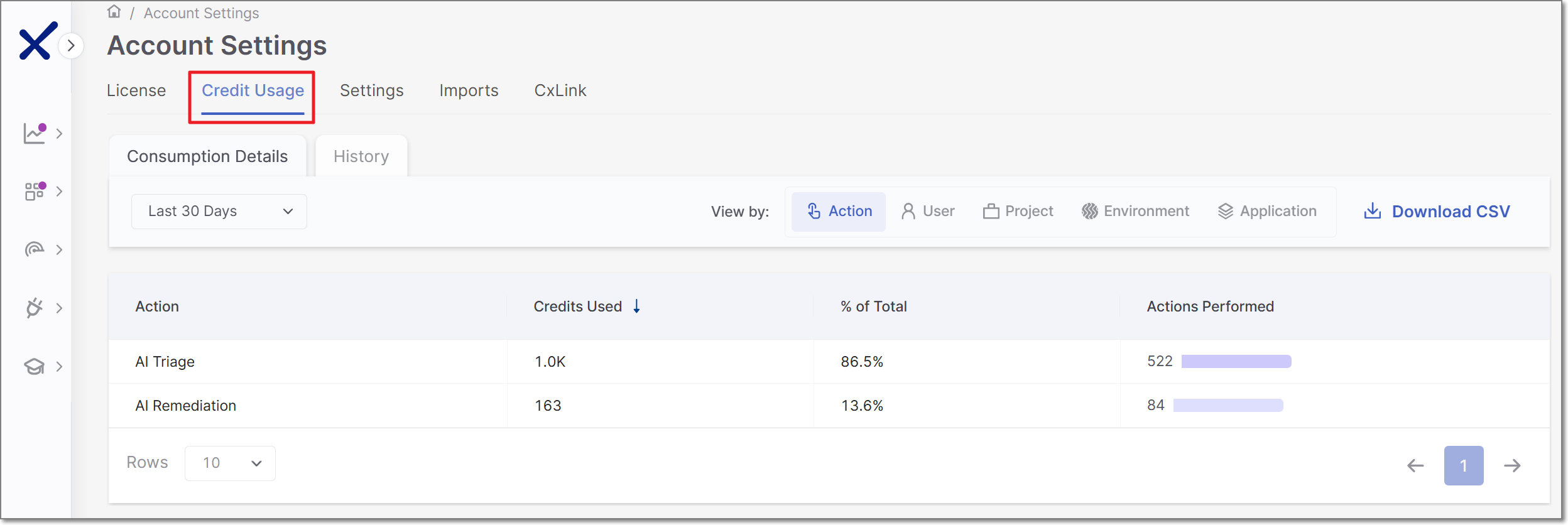
Task: Expand the graduation cap submenu chevron
Action: point(59,366)
